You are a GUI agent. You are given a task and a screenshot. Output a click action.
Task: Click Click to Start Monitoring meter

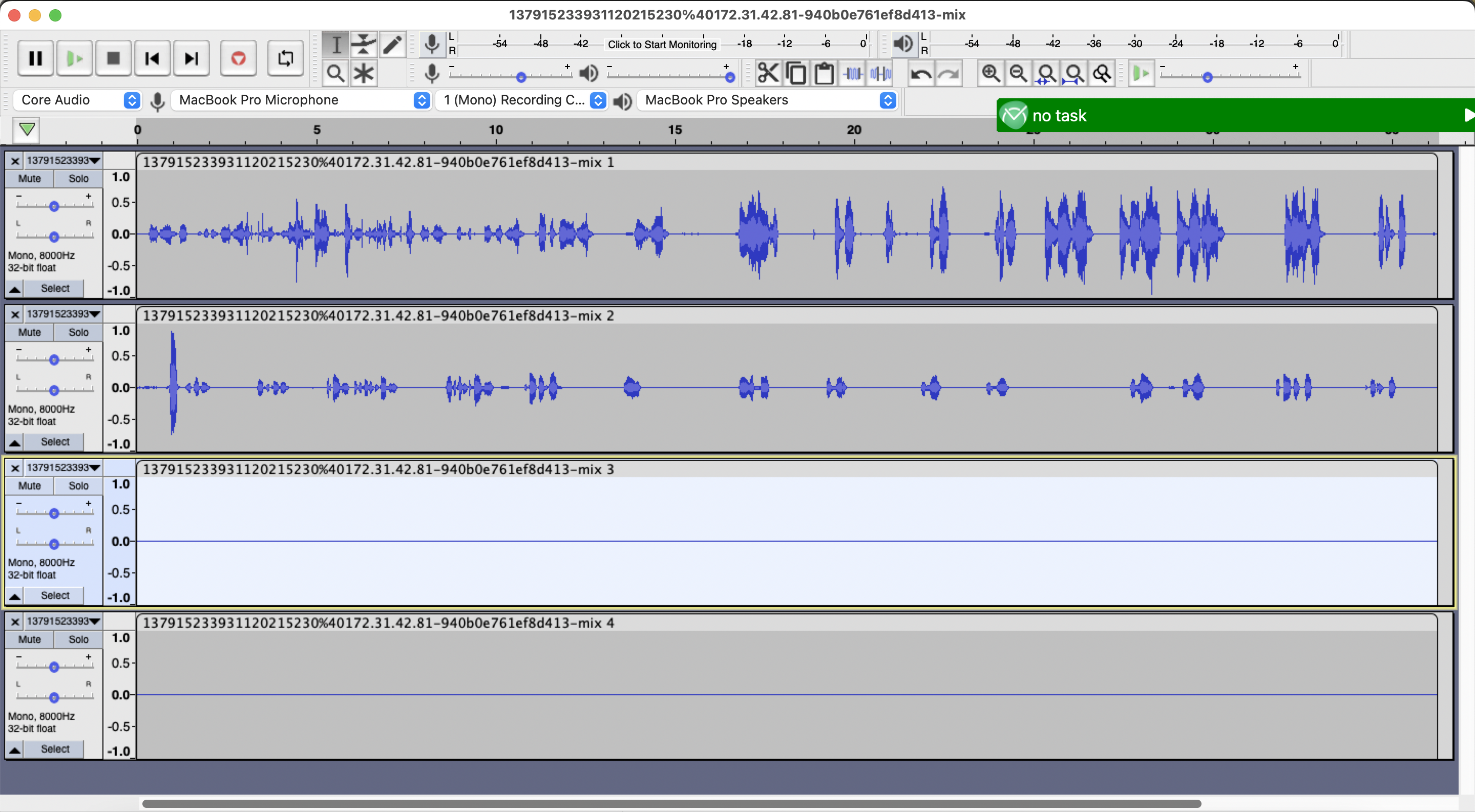click(661, 44)
